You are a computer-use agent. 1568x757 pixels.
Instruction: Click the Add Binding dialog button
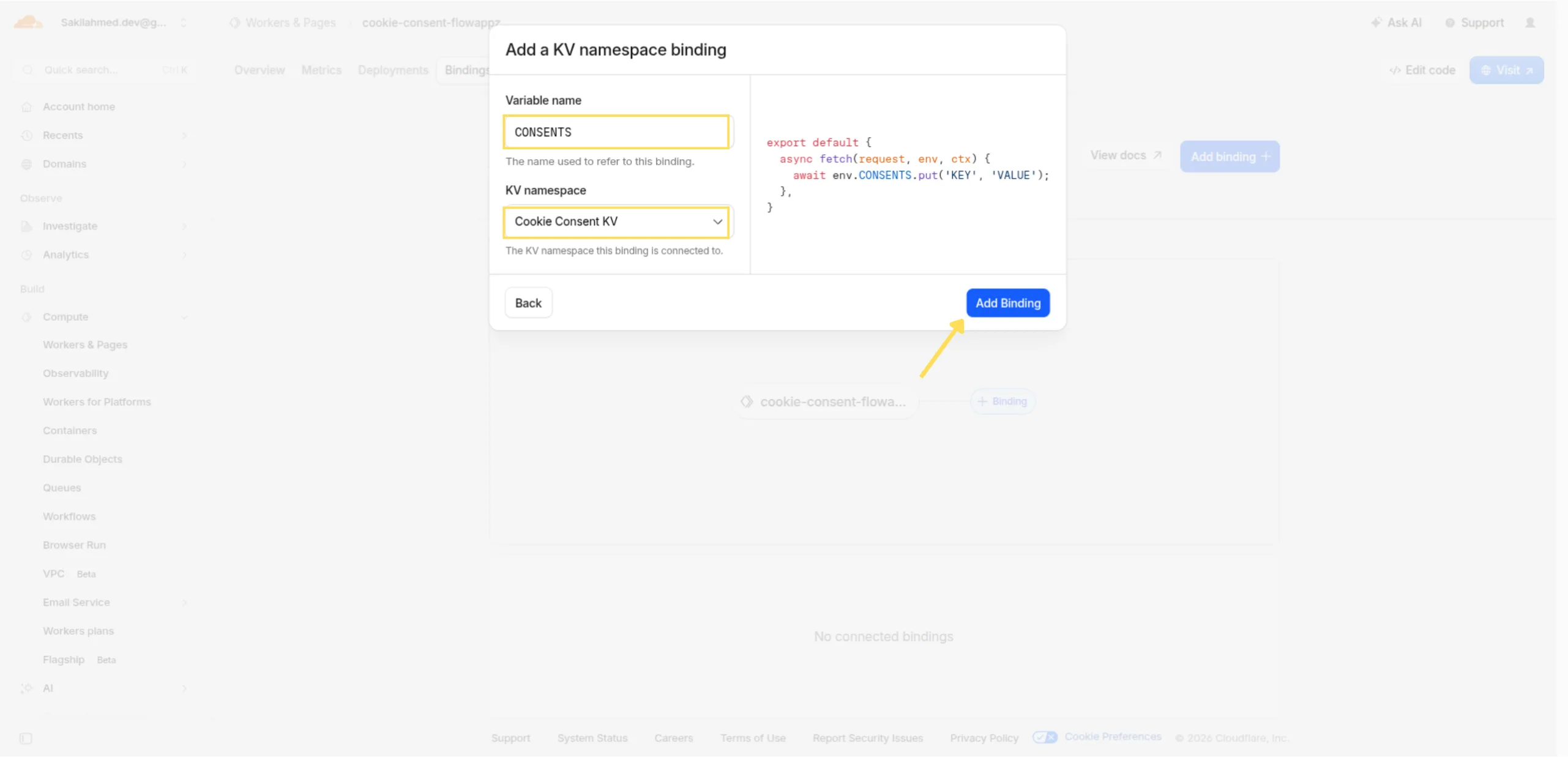click(1007, 303)
